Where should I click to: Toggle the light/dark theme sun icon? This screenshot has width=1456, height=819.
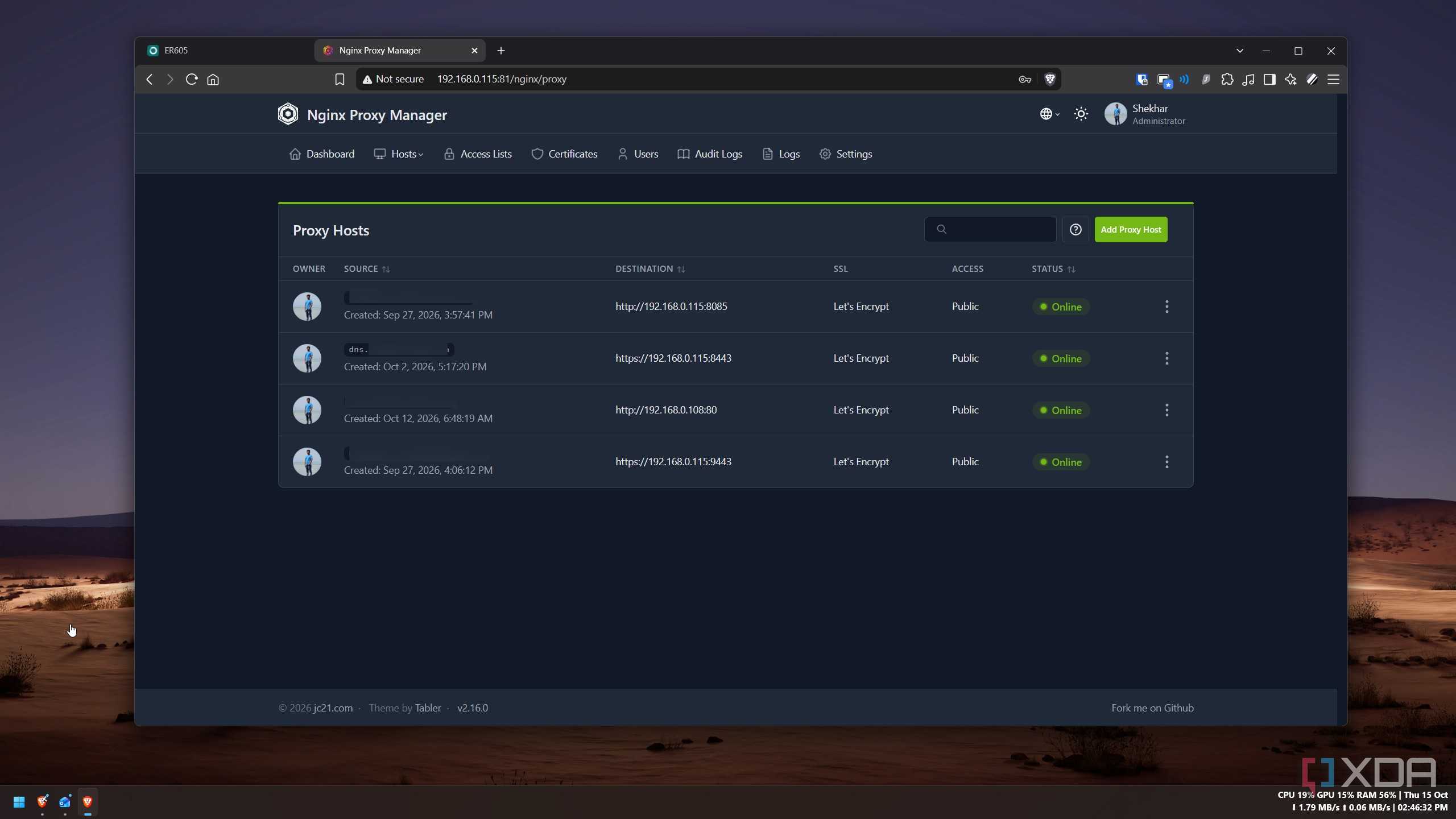[x=1081, y=114]
